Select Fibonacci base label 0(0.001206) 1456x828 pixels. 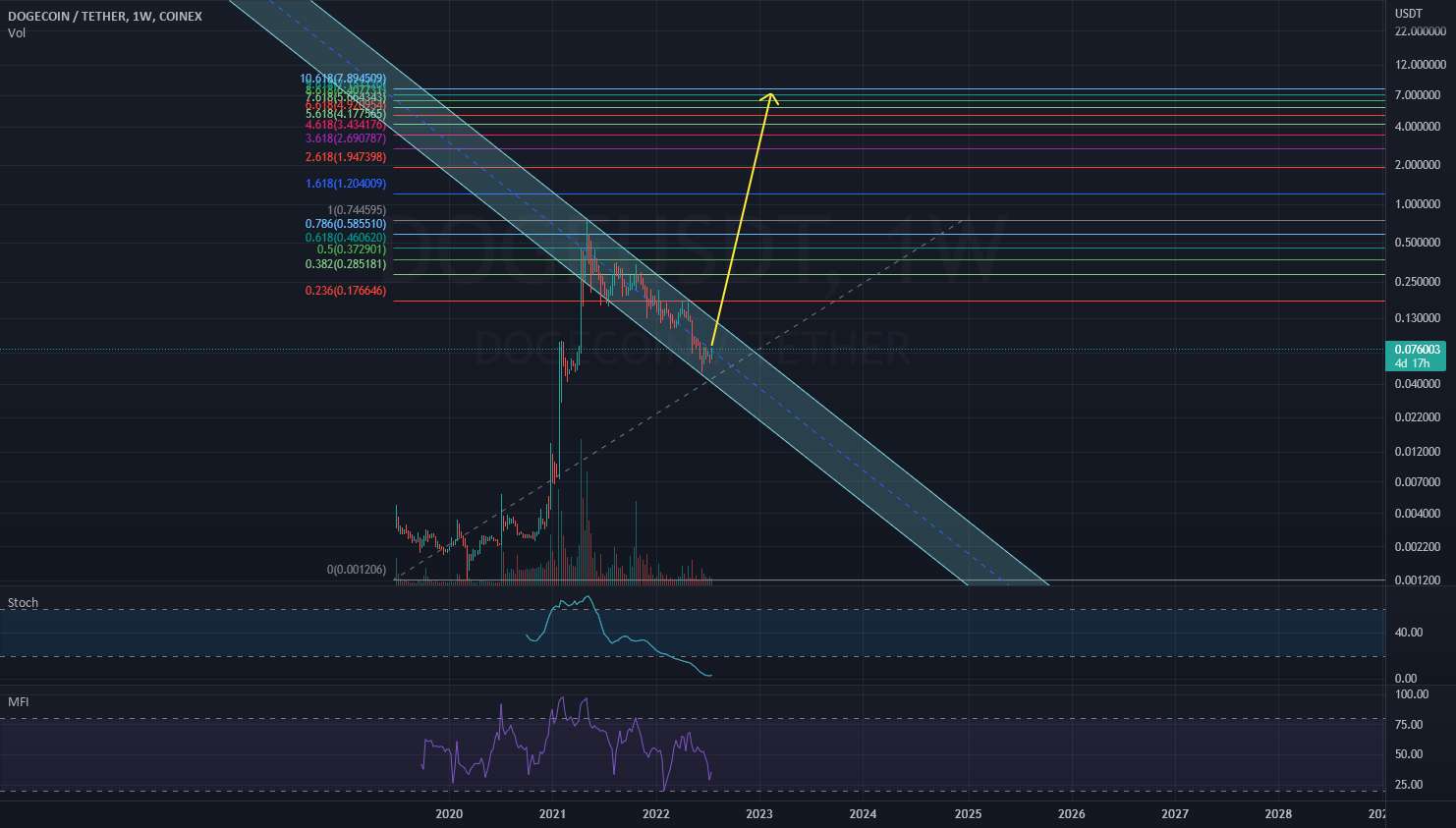pos(357,570)
